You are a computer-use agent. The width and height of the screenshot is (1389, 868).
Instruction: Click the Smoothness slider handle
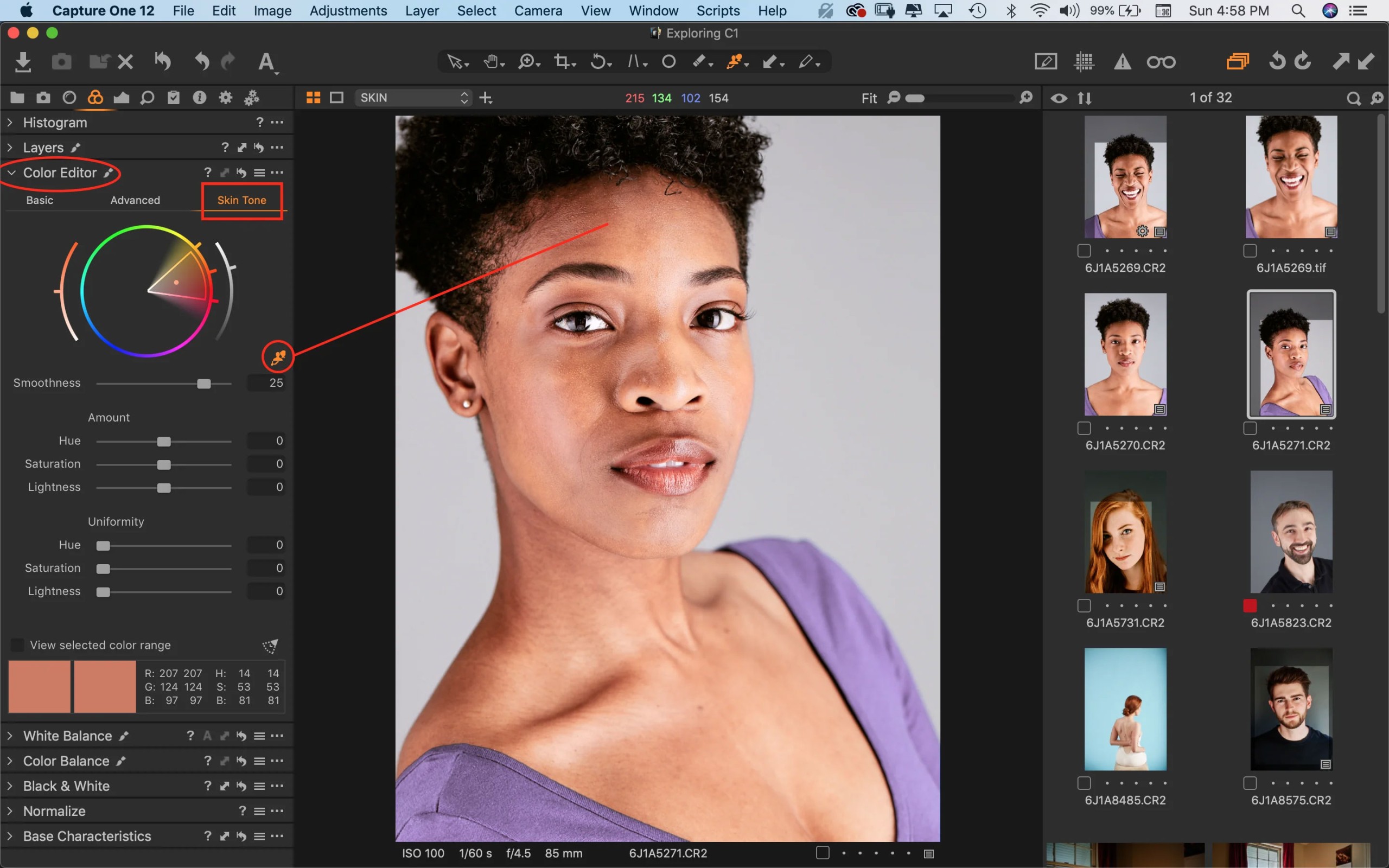(x=204, y=384)
